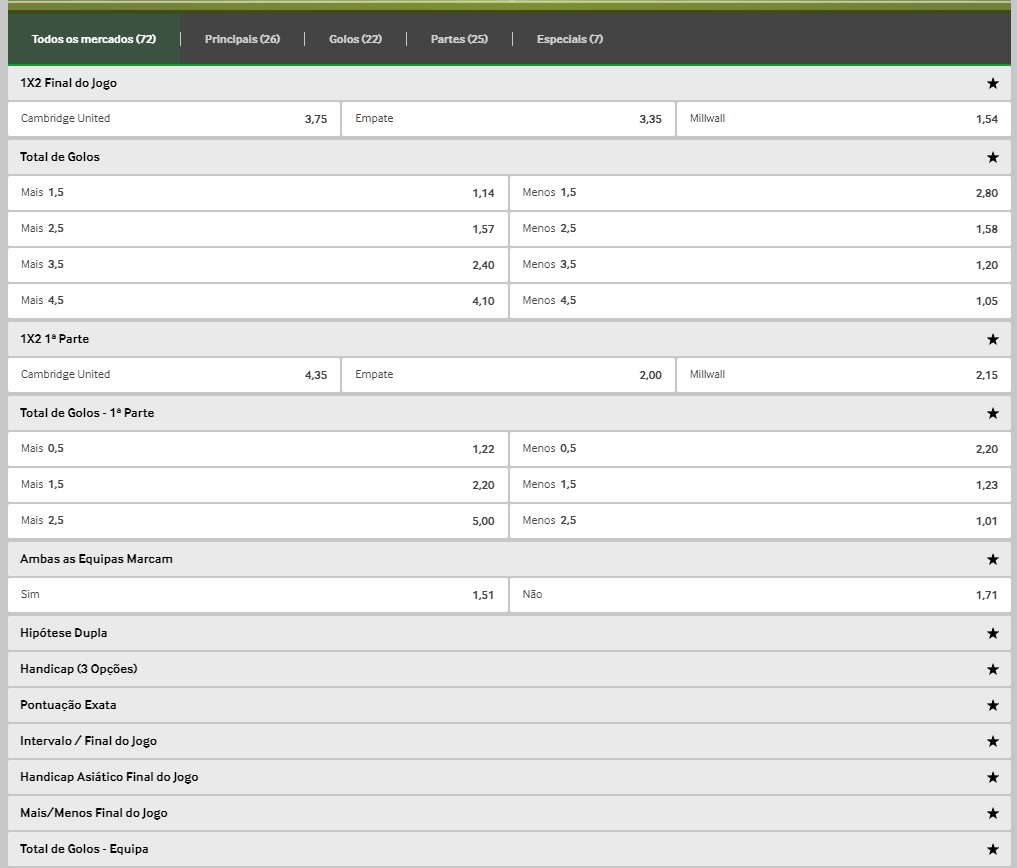Favorite Mais/Menos Final do Jogo star

click(x=992, y=814)
